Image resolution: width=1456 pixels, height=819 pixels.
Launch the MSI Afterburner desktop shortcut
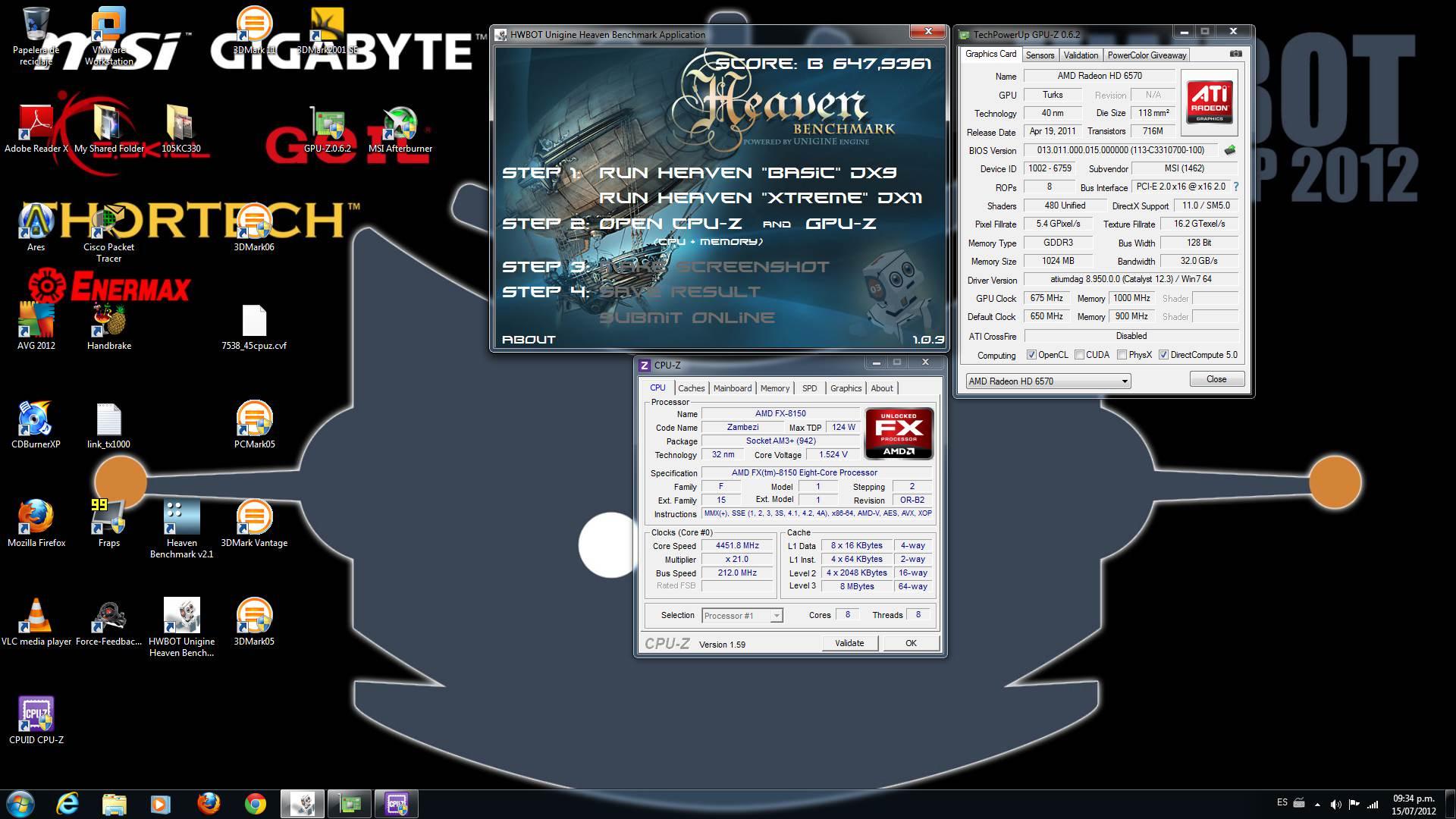coord(400,129)
